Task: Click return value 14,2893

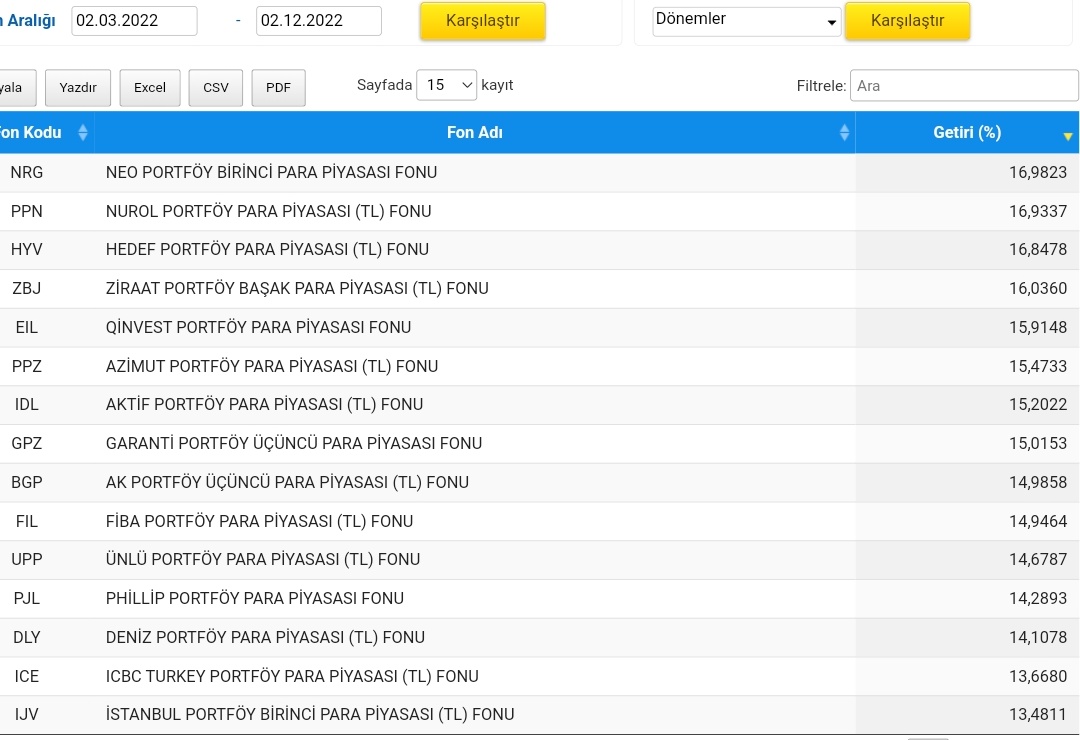Action: pyautogui.click(x=1038, y=598)
